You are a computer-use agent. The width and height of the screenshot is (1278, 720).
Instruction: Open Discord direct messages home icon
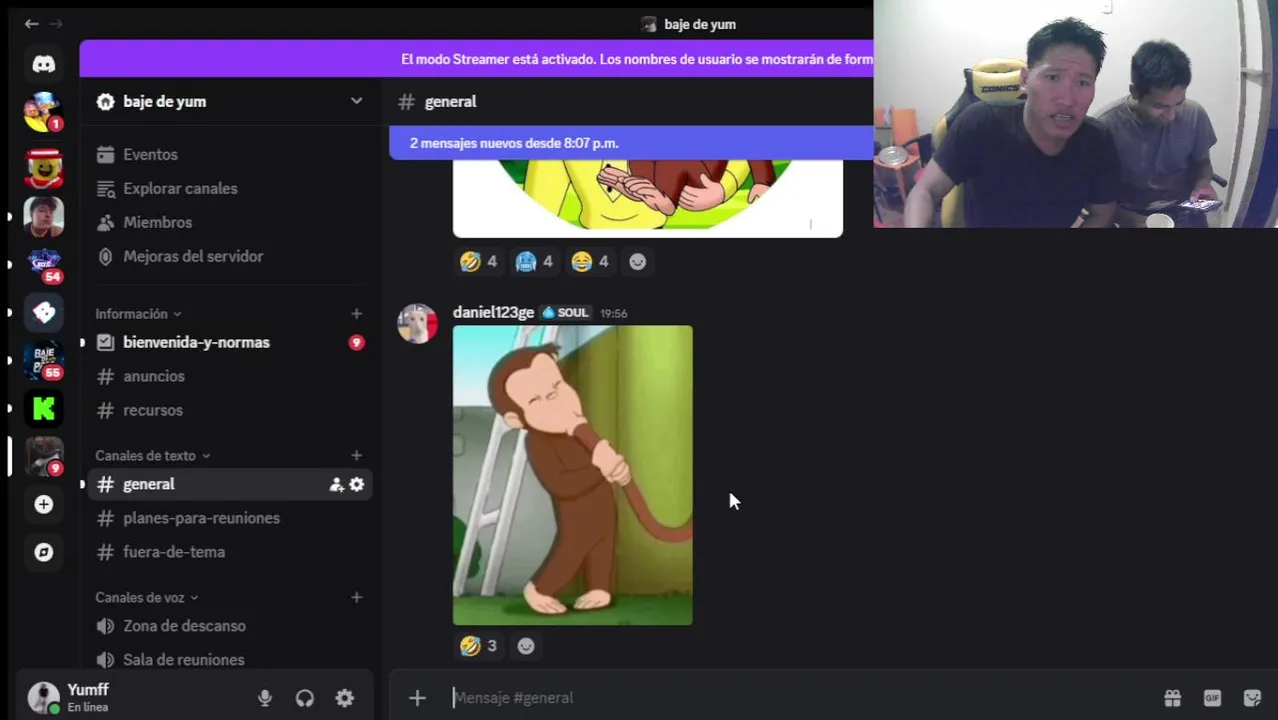point(43,64)
